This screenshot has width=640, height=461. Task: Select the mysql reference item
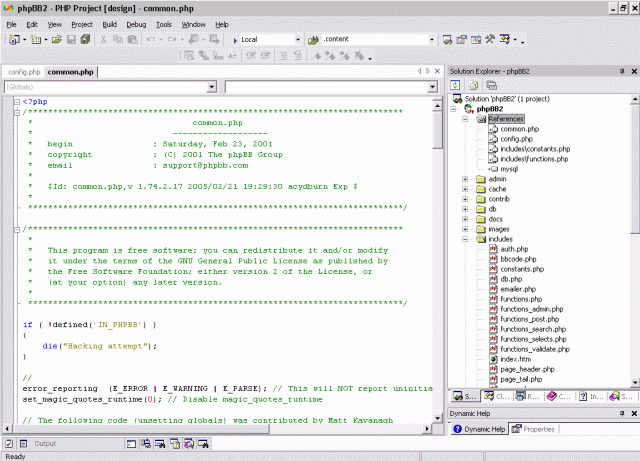point(509,169)
